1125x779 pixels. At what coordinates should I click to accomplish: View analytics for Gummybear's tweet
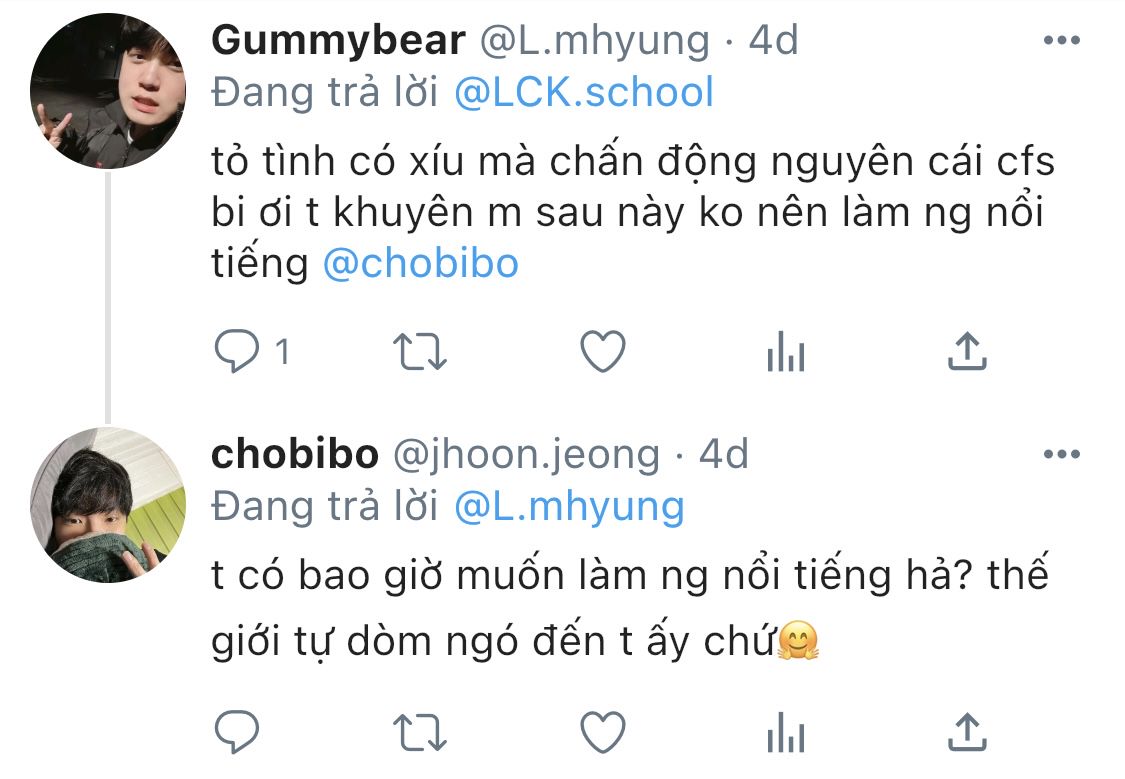786,351
